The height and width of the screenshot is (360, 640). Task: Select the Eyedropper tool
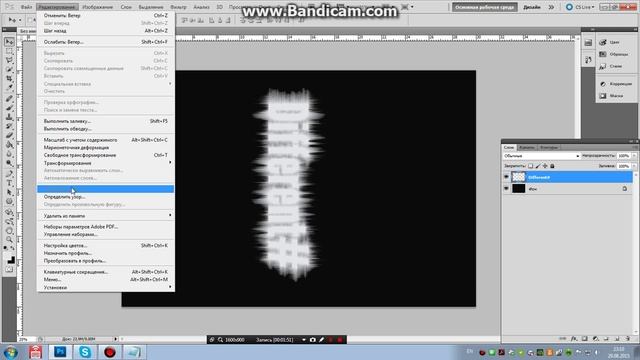tap(9, 87)
